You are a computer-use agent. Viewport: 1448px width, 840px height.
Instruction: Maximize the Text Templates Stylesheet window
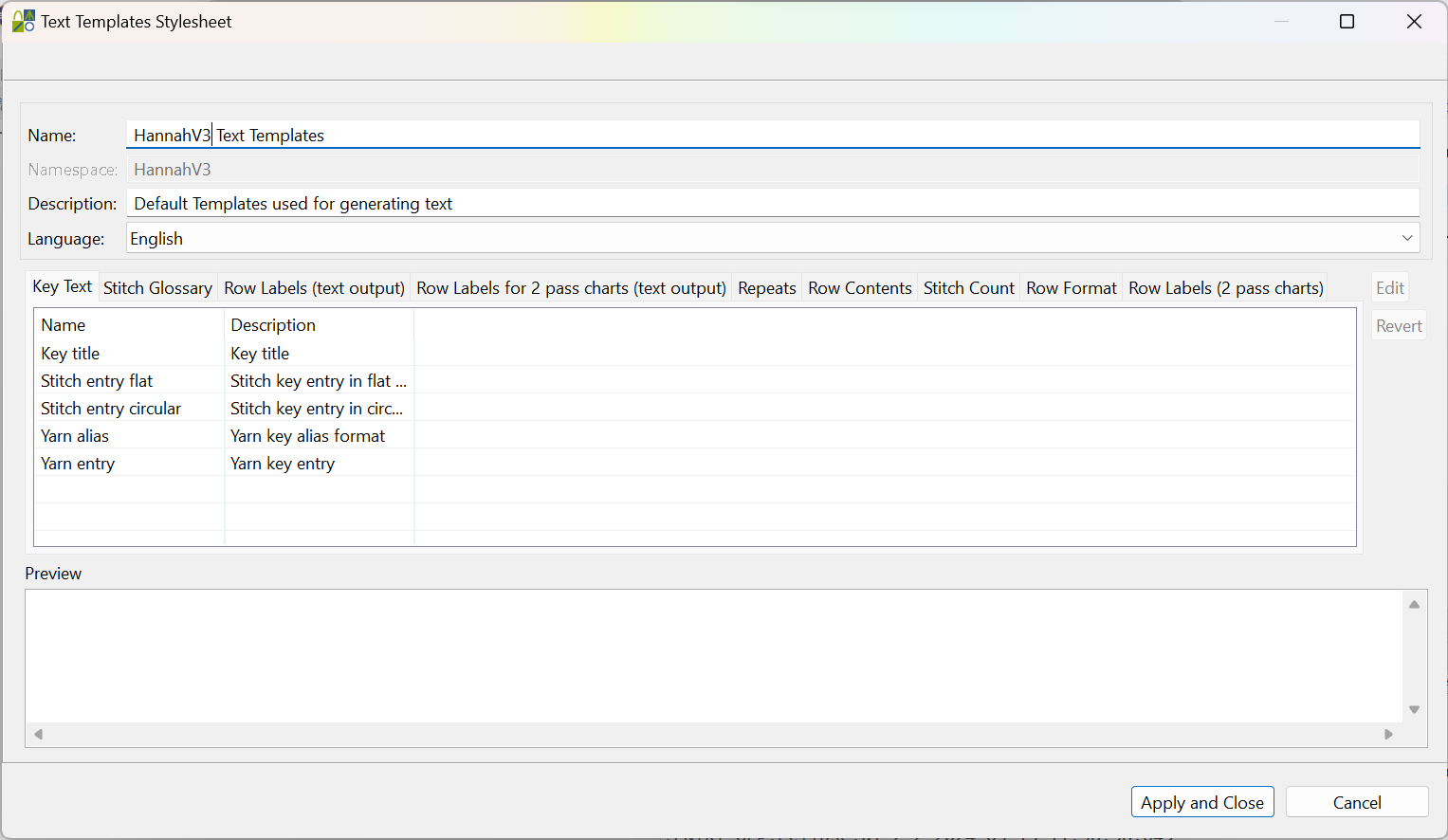[x=1347, y=22]
